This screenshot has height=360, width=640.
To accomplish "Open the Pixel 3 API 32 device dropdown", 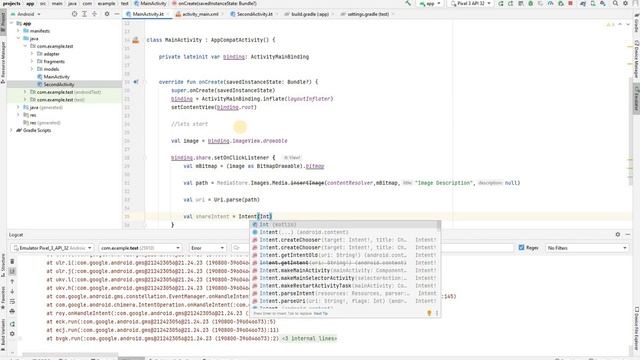I will [x=470, y=3].
